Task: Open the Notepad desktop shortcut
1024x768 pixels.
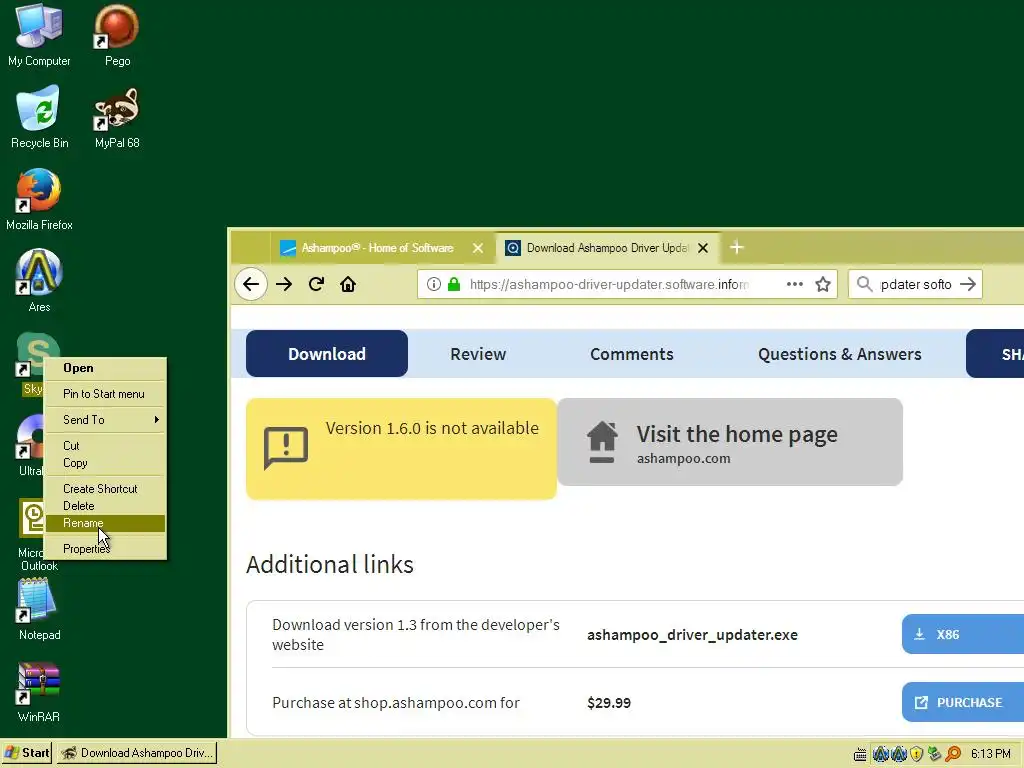Action: point(39,609)
